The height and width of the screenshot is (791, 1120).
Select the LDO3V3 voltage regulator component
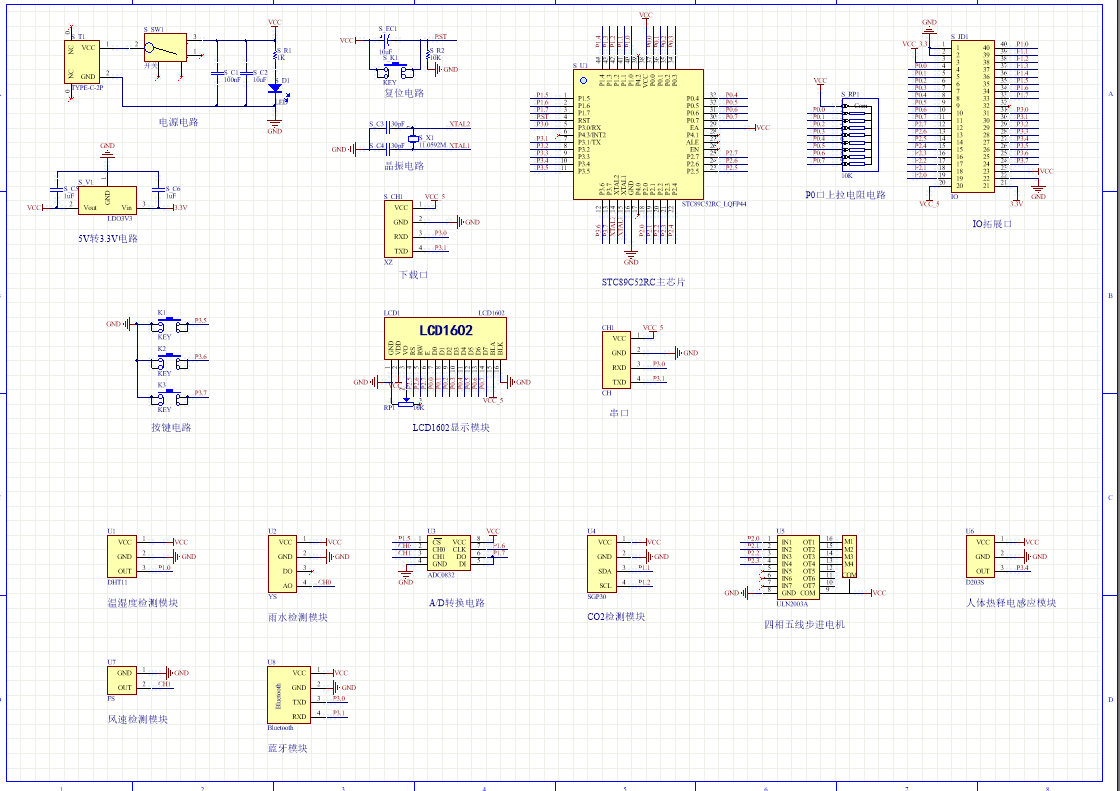pyautogui.click(x=108, y=200)
